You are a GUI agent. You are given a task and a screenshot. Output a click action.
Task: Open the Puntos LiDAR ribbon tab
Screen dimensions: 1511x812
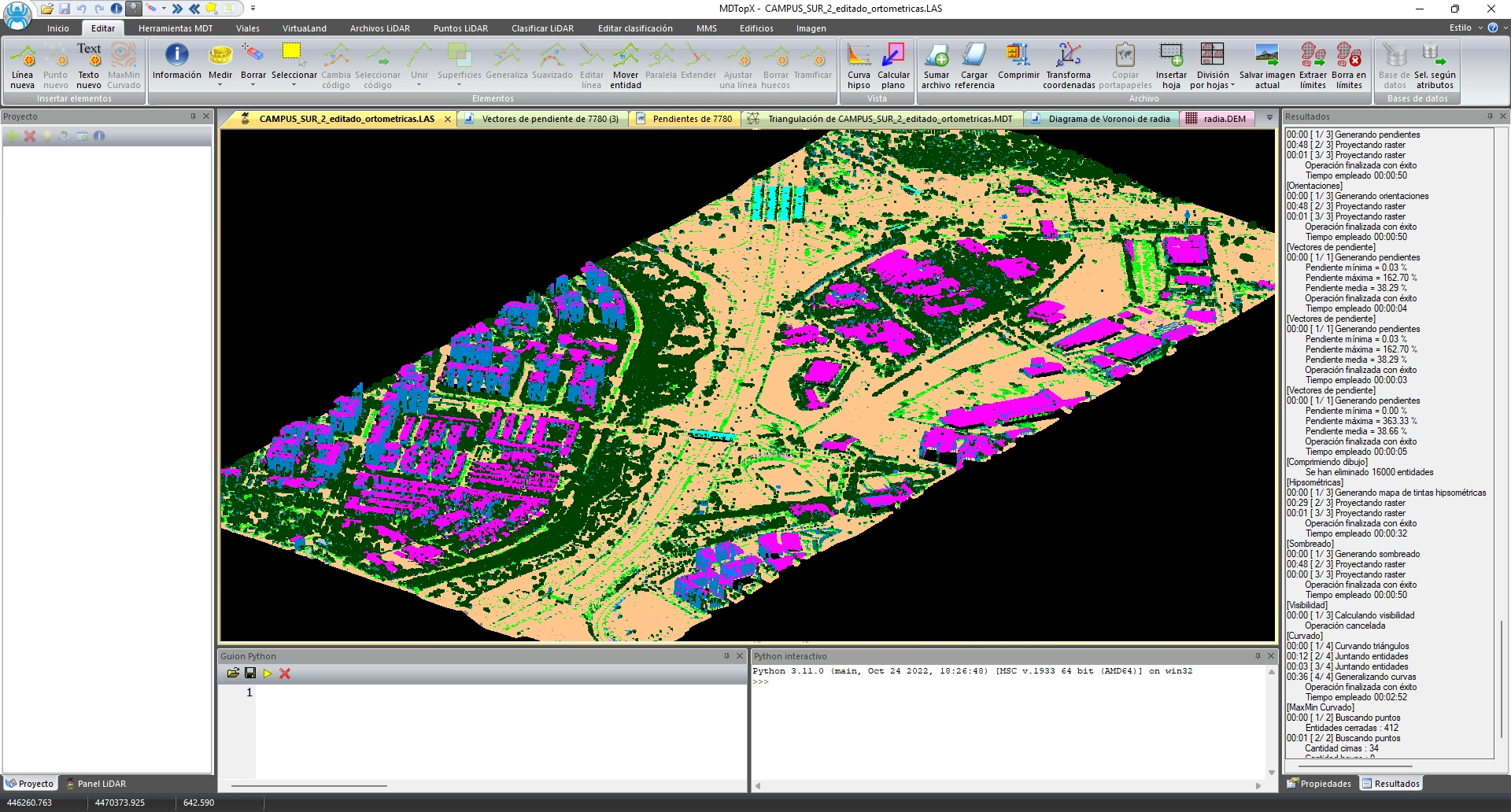click(x=460, y=28)
